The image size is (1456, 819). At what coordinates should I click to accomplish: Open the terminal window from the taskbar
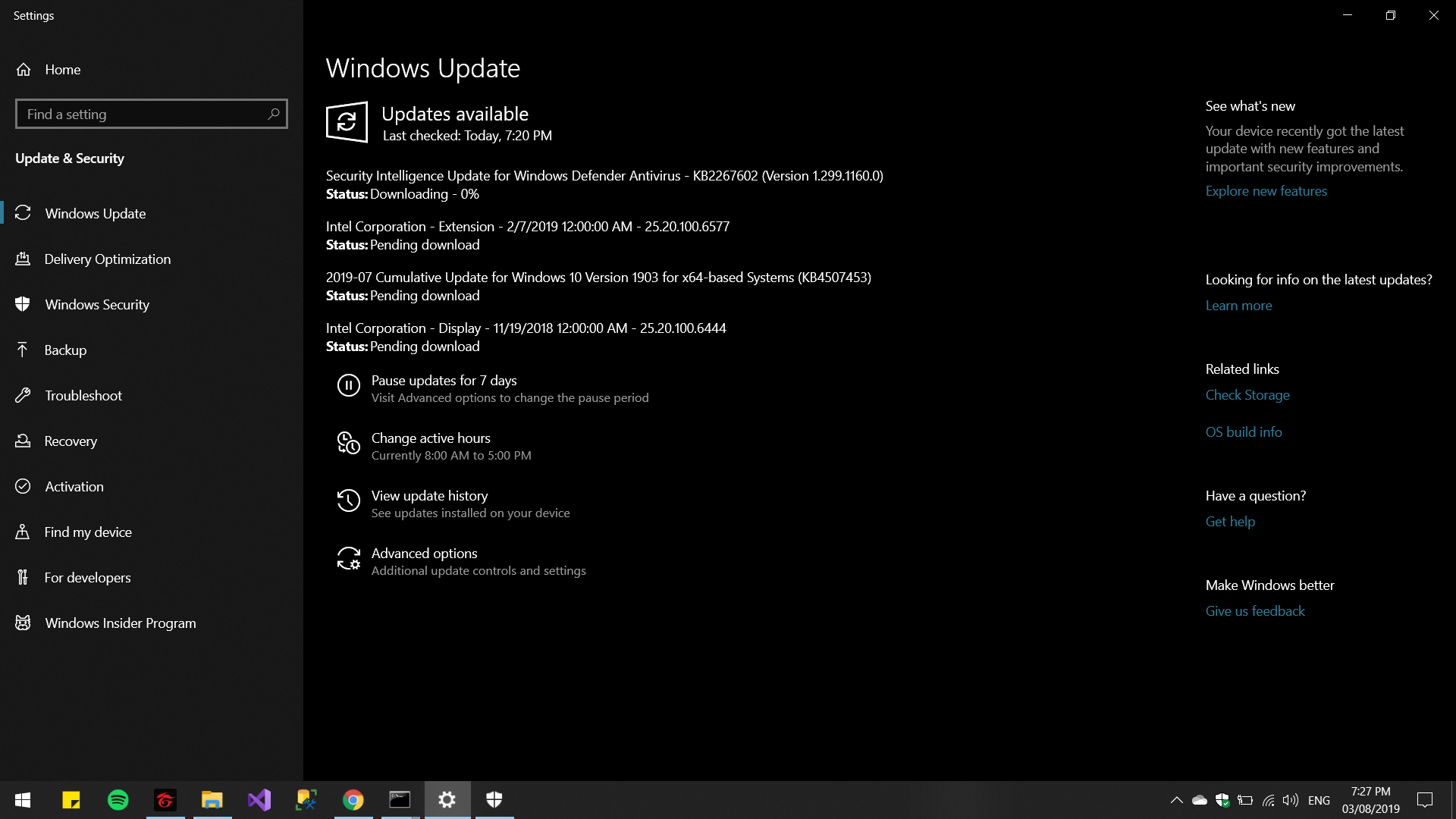(400, 800)
